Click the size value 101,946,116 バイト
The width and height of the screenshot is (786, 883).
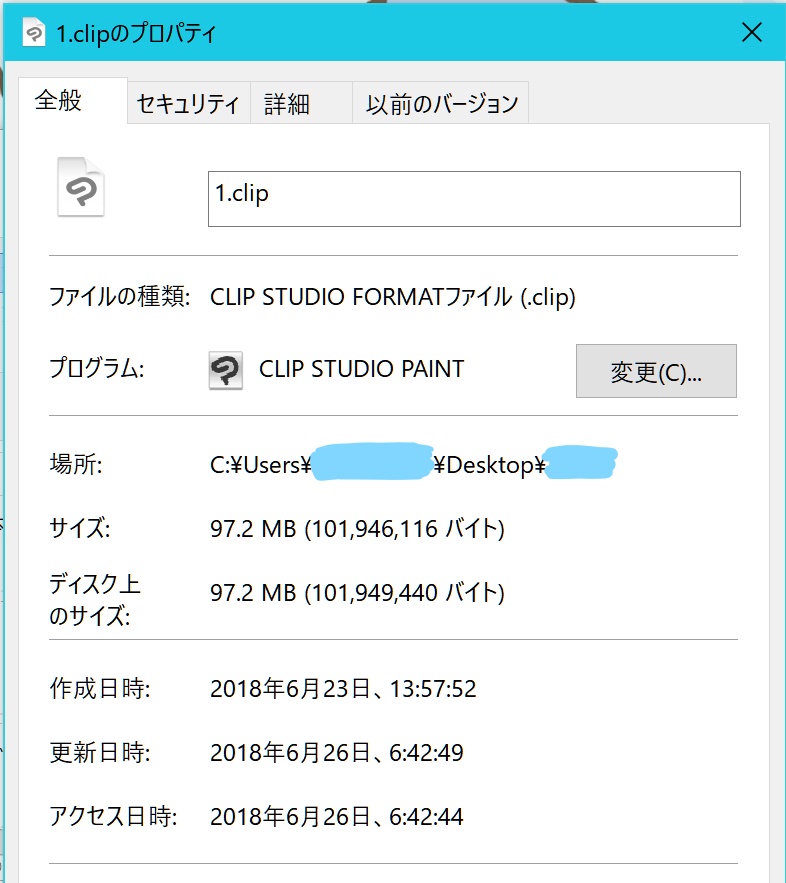[357, 529]
